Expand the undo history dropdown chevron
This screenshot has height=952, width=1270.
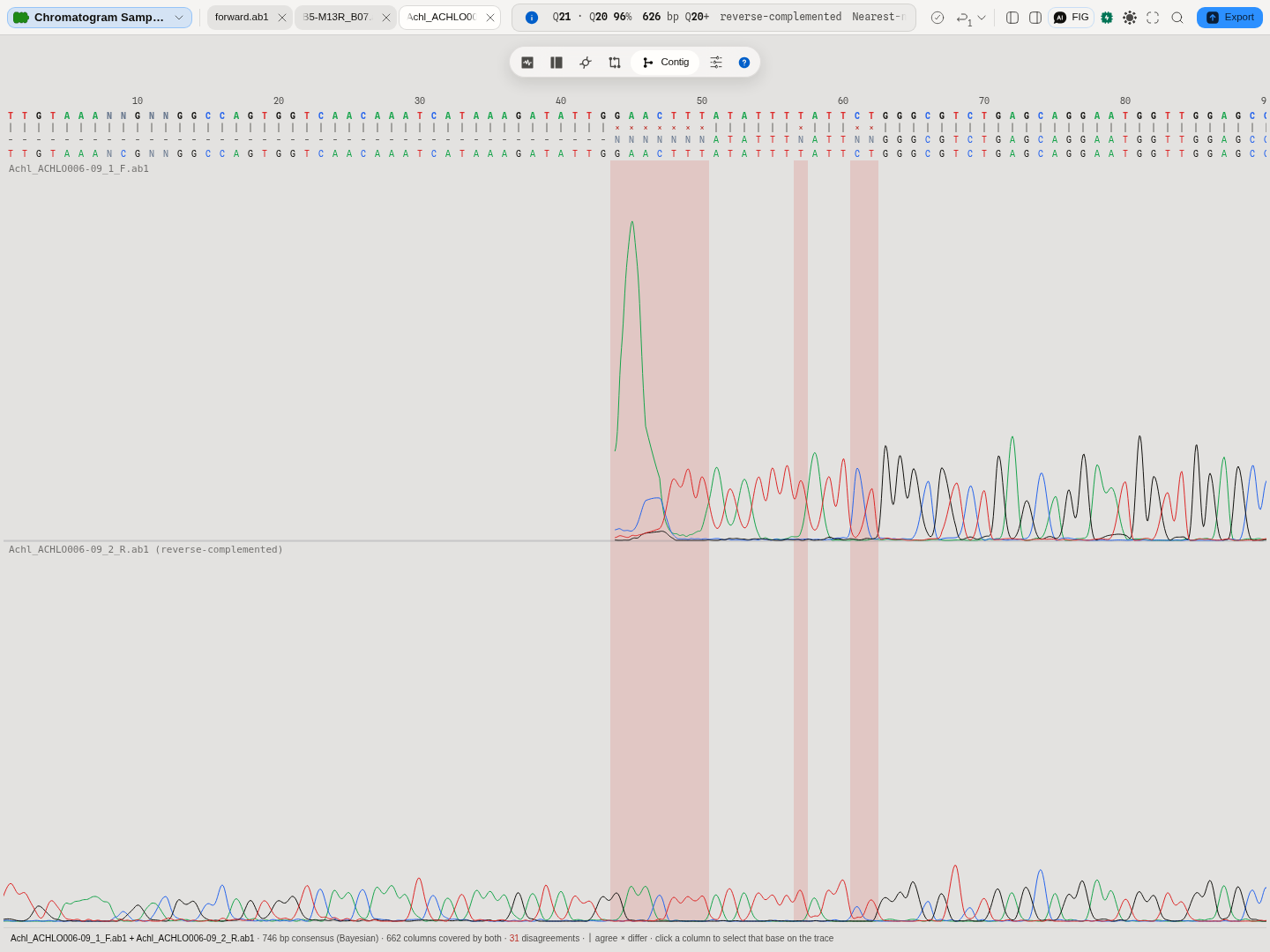point(982,18)
